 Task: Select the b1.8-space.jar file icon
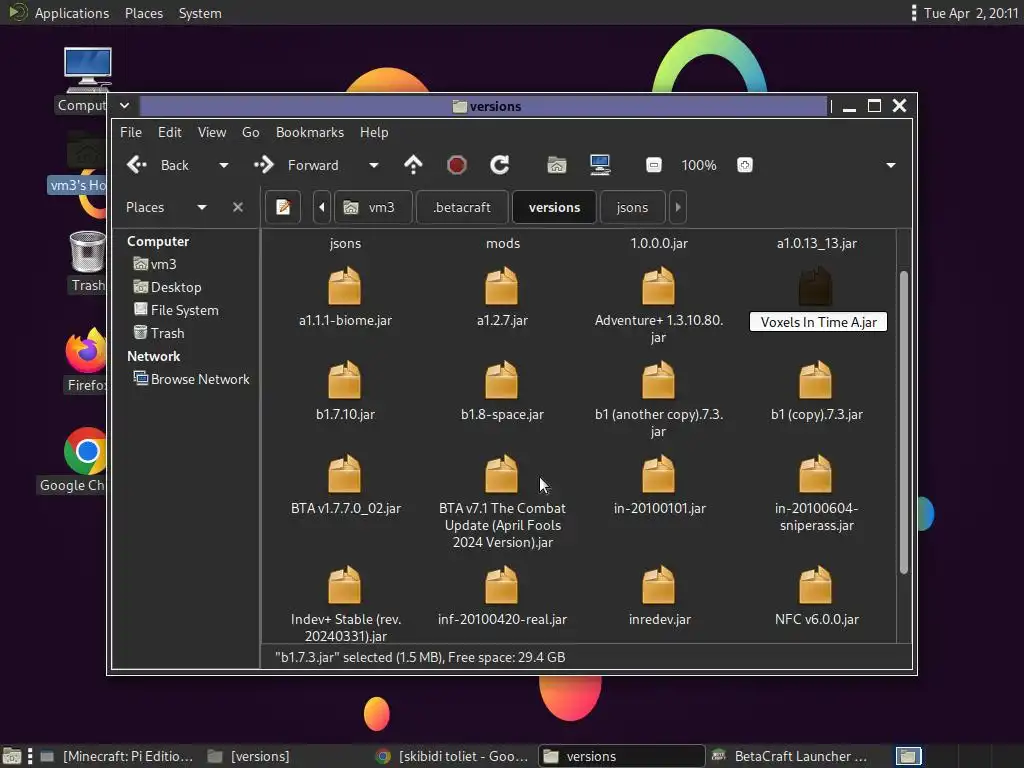(x=502, y=380)
